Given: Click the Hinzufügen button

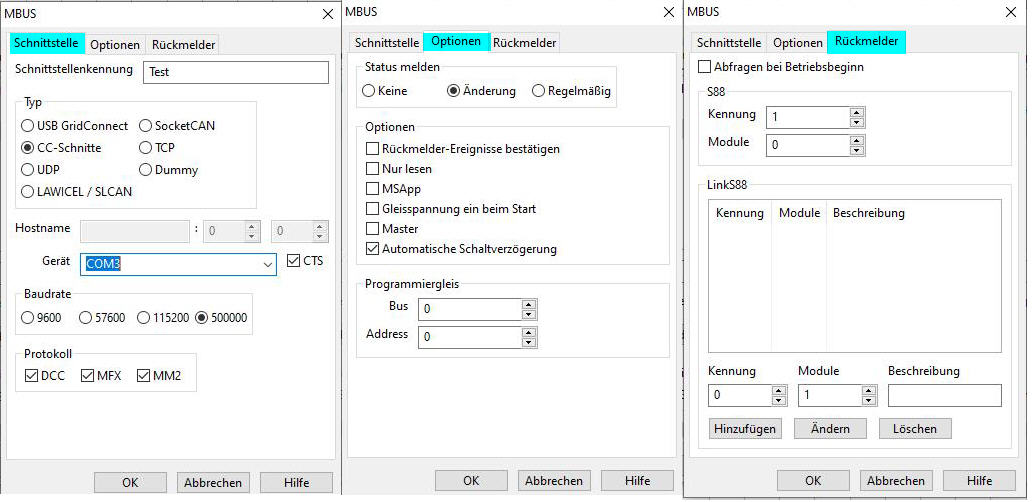Looking at the screenshot, I should click(745, 429).
